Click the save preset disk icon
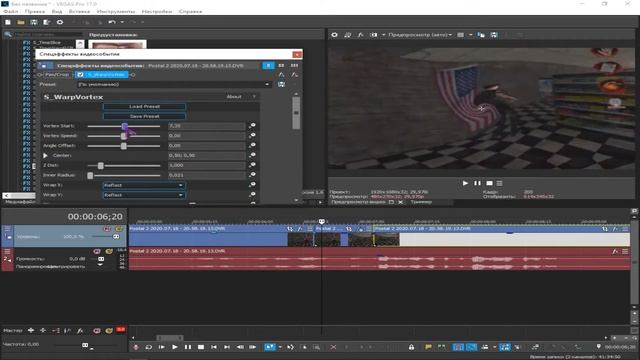640x360 pixels. pos(281,84)
